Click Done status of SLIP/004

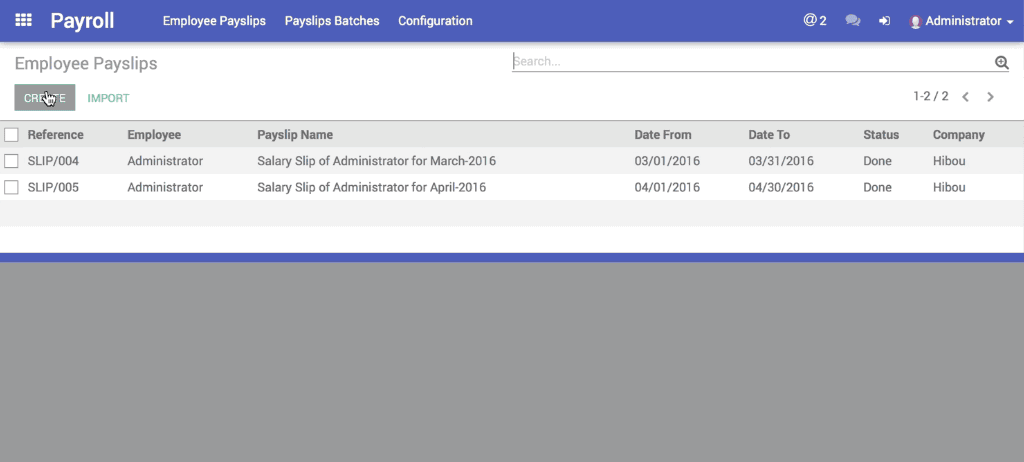pos(877,161)
